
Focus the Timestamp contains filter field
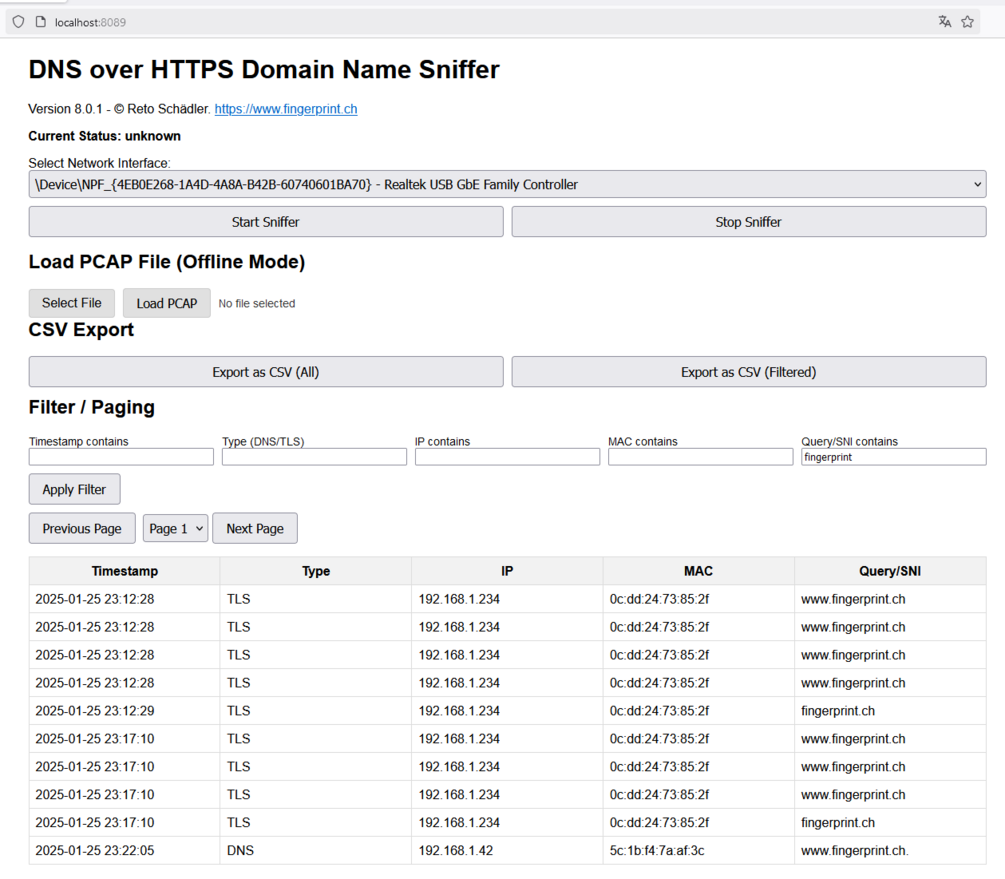tap(121, 456)
